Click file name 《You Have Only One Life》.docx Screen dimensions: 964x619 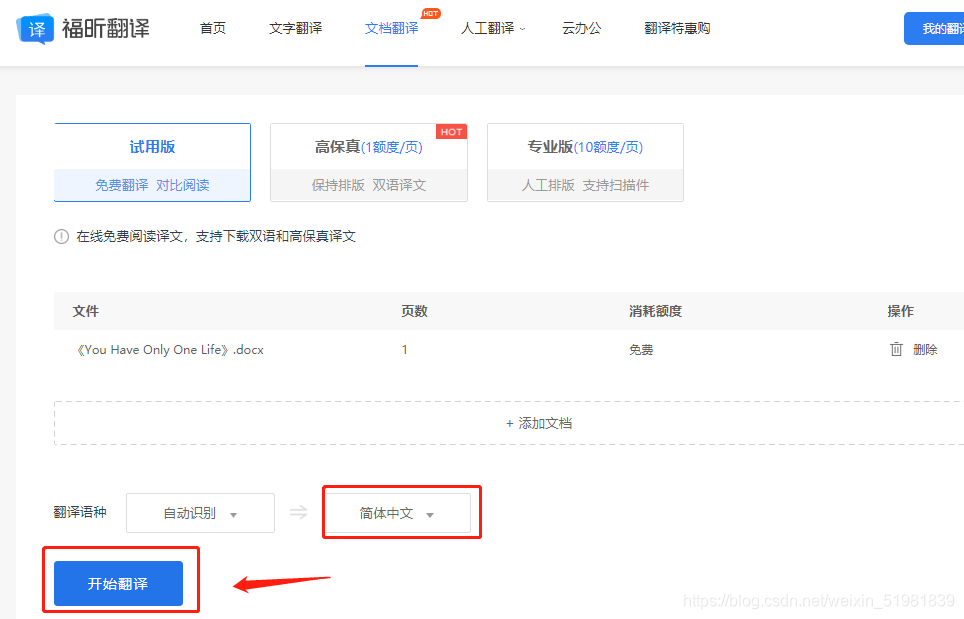[x=168, y=350]
